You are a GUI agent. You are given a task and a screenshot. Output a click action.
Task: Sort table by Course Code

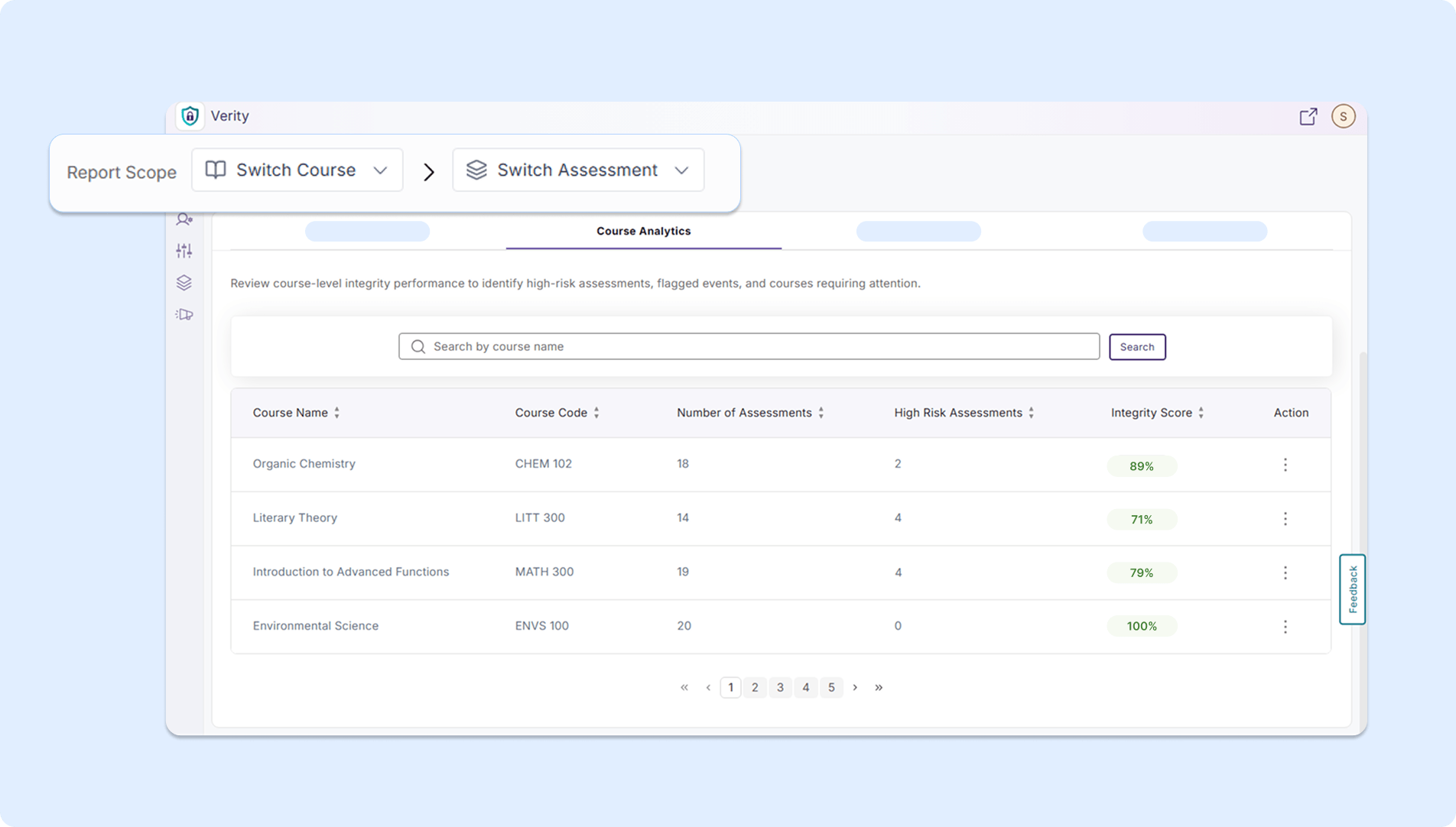(x=596, y=413)
